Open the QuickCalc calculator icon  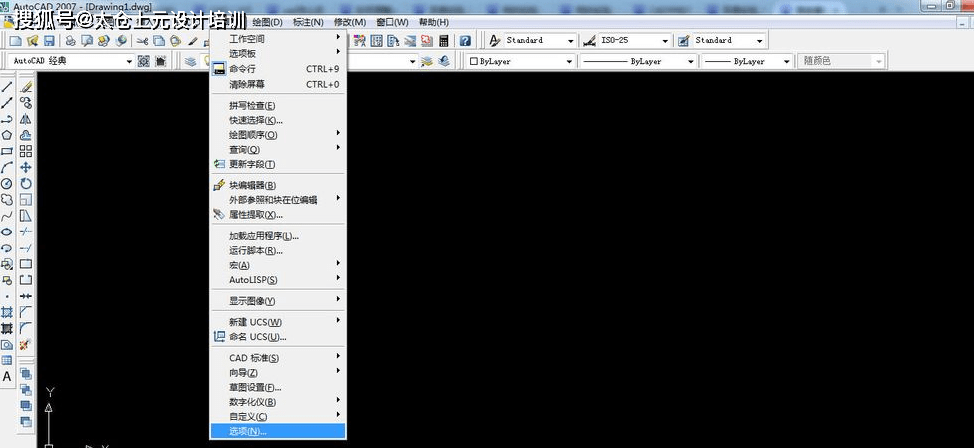pyautogui.click(x=444, y=41)
